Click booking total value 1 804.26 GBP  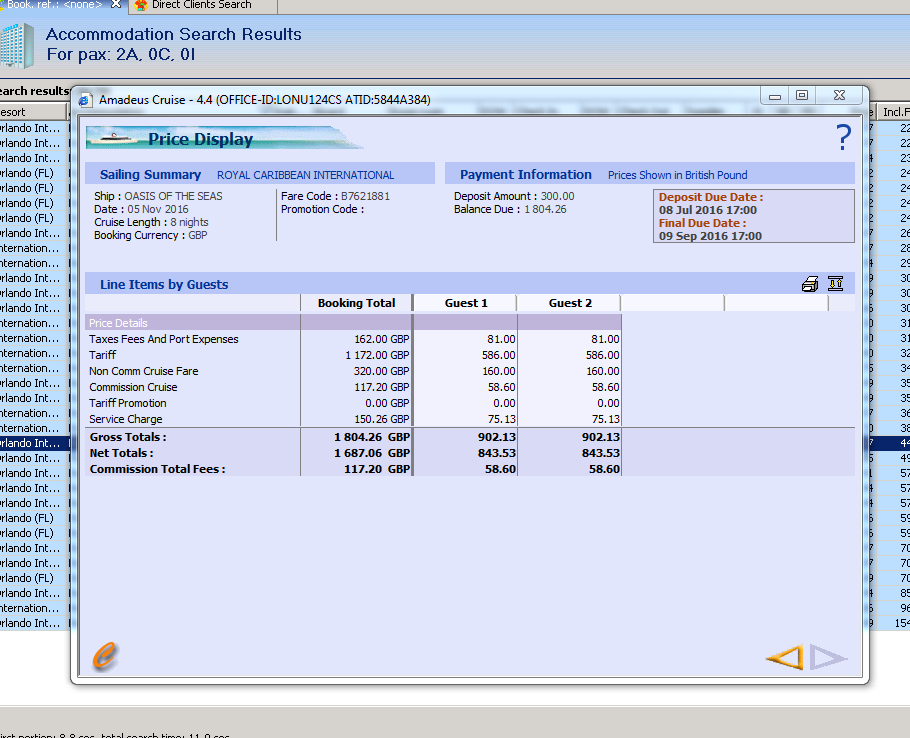371,437
